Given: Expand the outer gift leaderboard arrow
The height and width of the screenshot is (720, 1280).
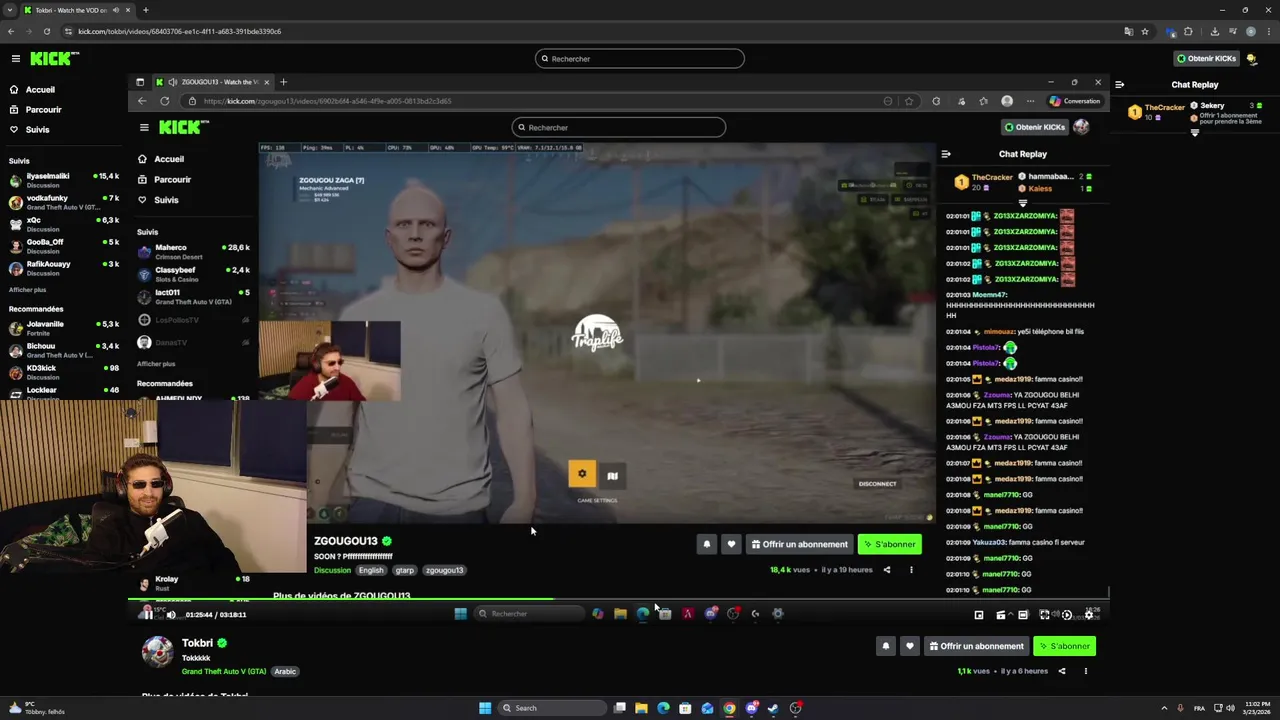Looking at the screenshot, I should pyautogui.click(x=1194, y=132).
